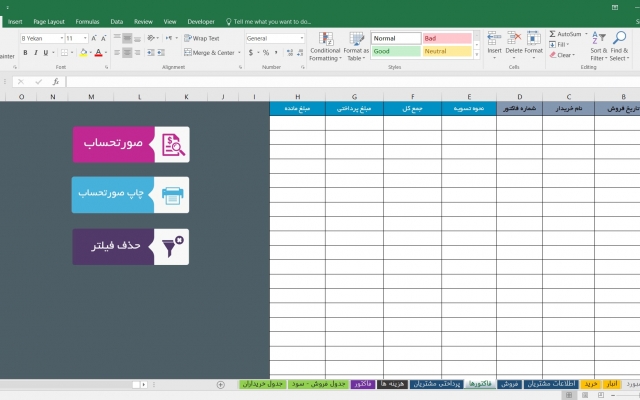640x400 pixels.
Task: Apply Normal cell style
Action: point(396,38)
